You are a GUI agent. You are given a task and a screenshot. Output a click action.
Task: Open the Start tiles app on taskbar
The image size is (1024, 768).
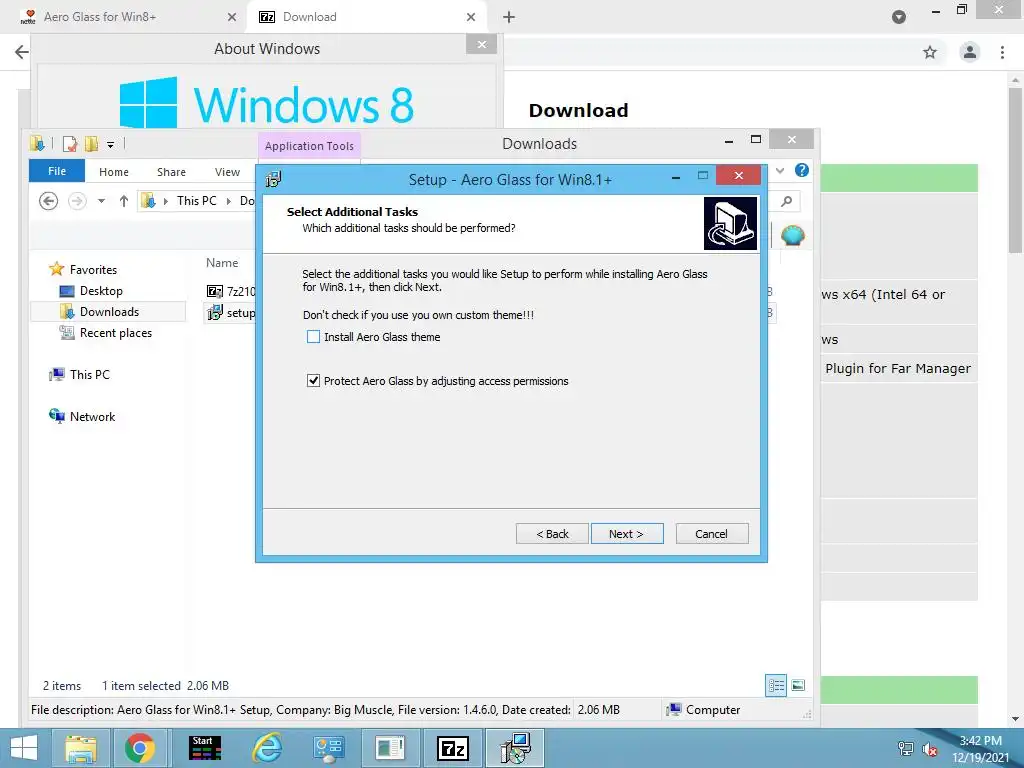click(x=204, y=748)
